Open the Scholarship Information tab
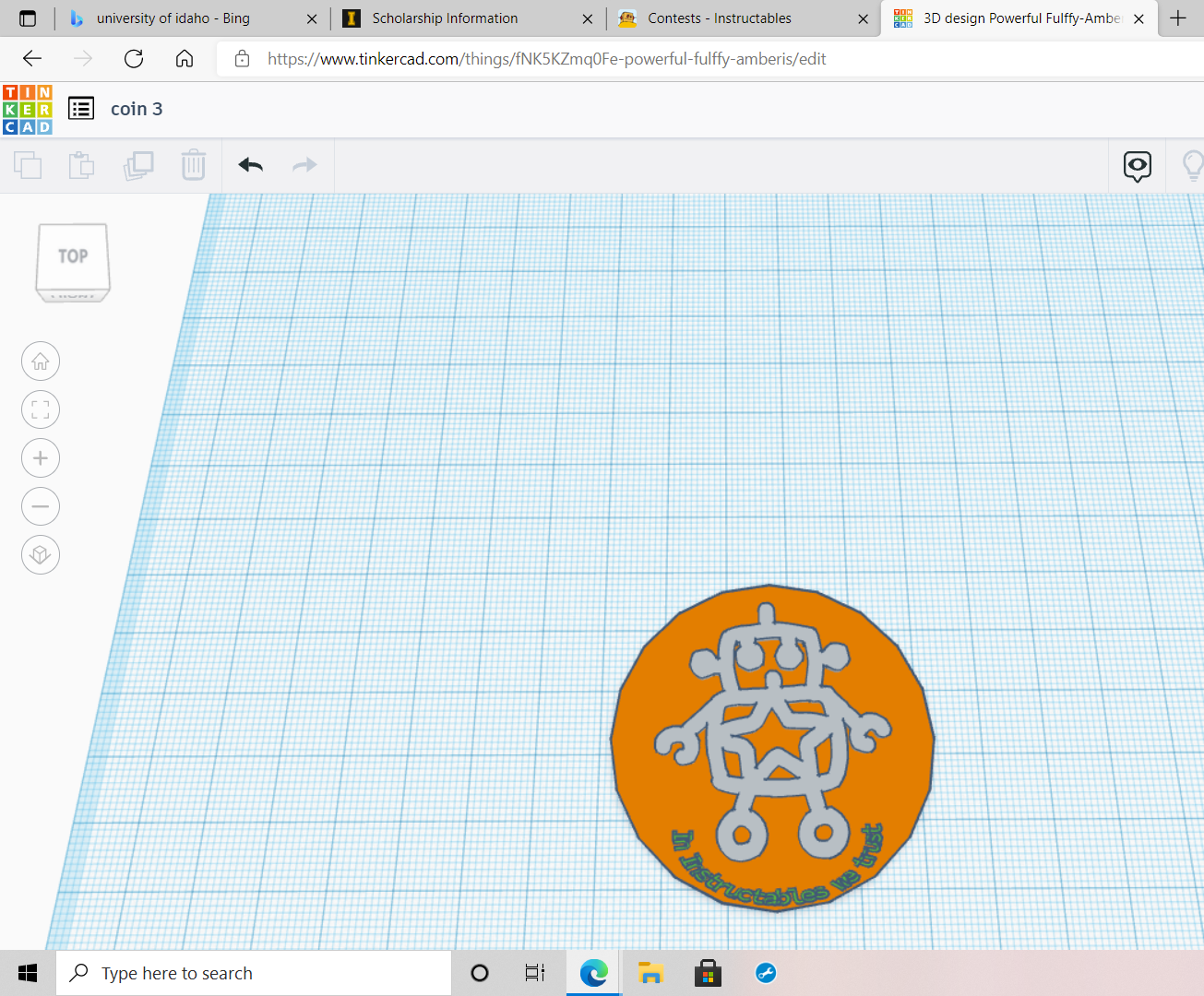Screen dimensions: 1204x996 click(443, 18)
